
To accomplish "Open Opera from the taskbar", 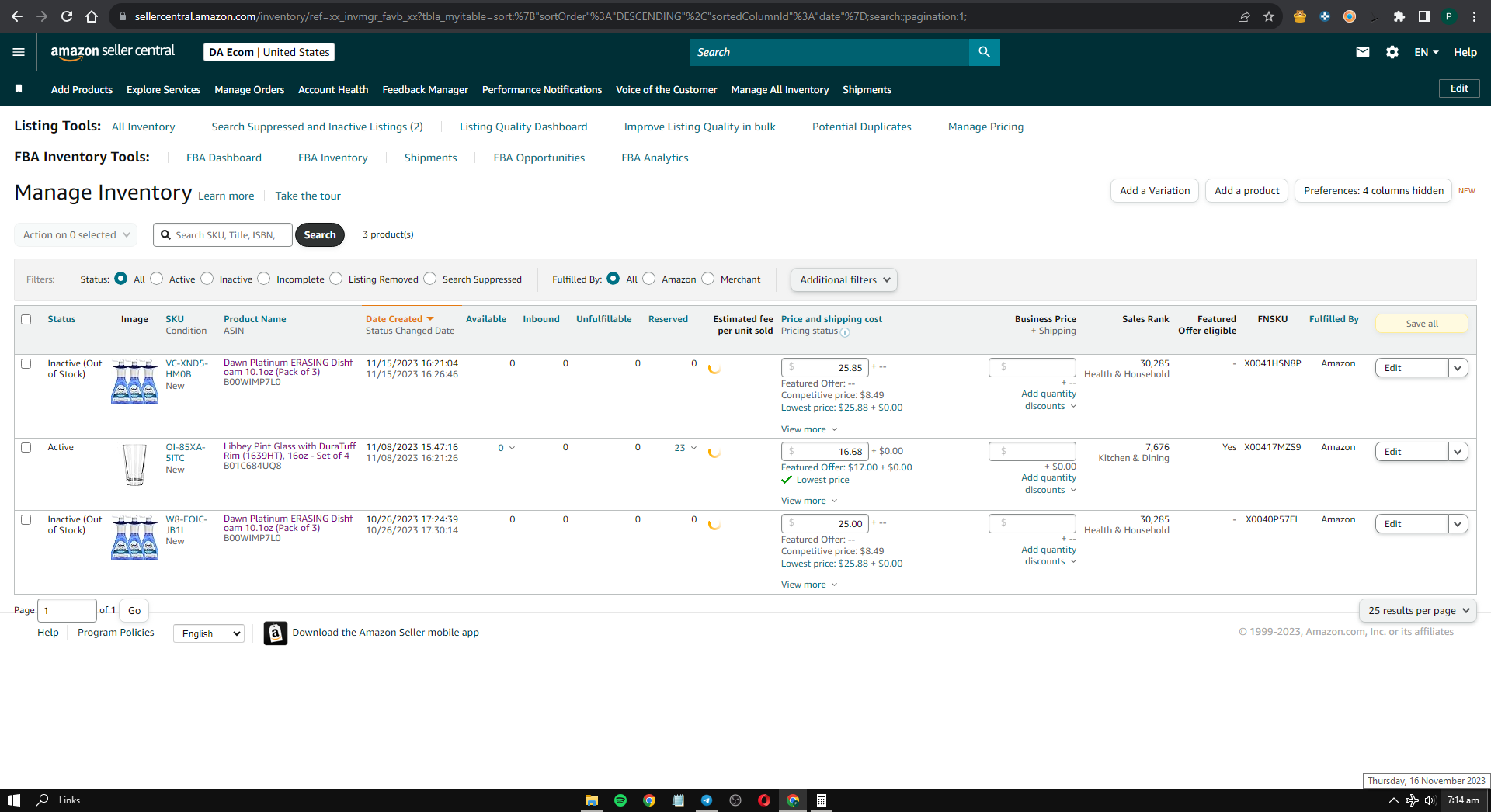I will tap(764, 800).
